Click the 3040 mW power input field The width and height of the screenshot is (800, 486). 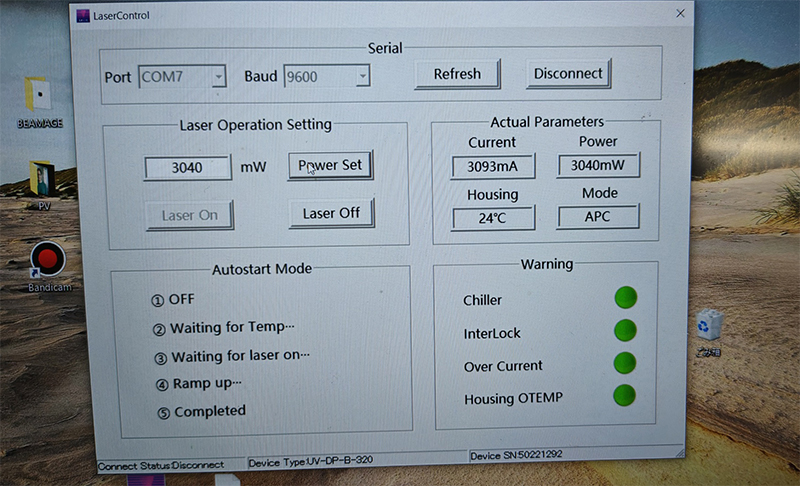[187, 168]
